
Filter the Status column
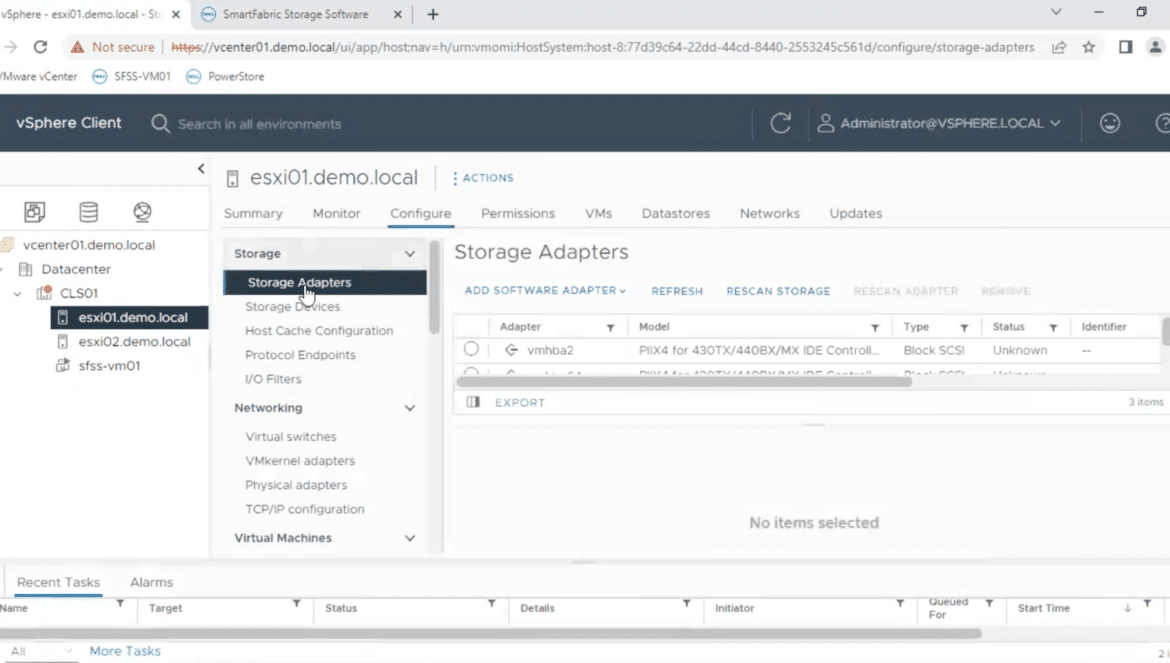(1053, 327)
